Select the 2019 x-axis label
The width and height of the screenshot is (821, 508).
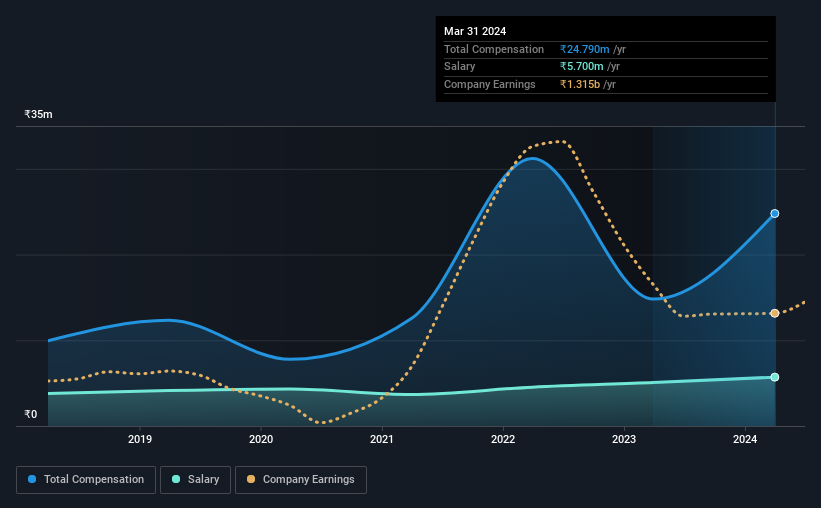click(140, 439)
